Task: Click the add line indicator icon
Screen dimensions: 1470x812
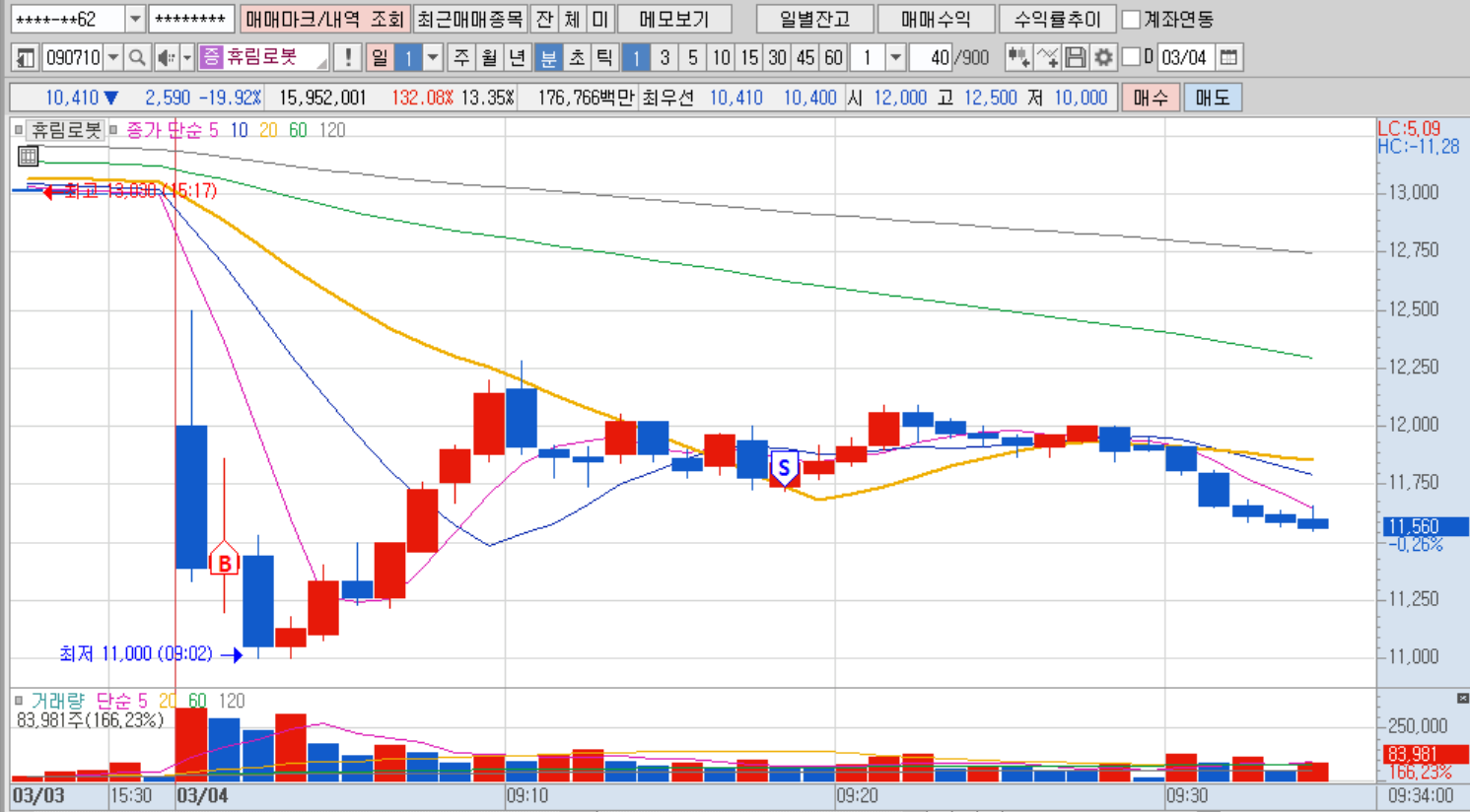Action: 1048,58
